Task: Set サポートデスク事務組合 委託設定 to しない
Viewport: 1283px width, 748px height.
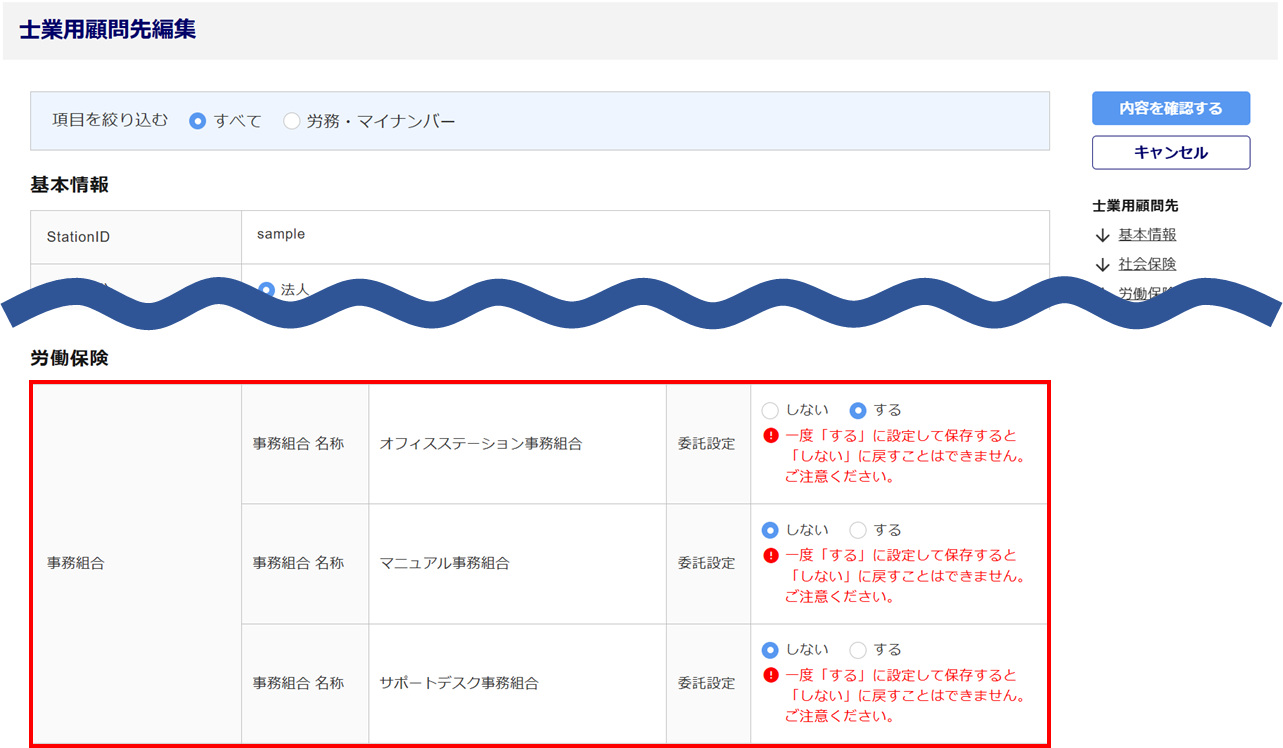Action: point(770,650)
